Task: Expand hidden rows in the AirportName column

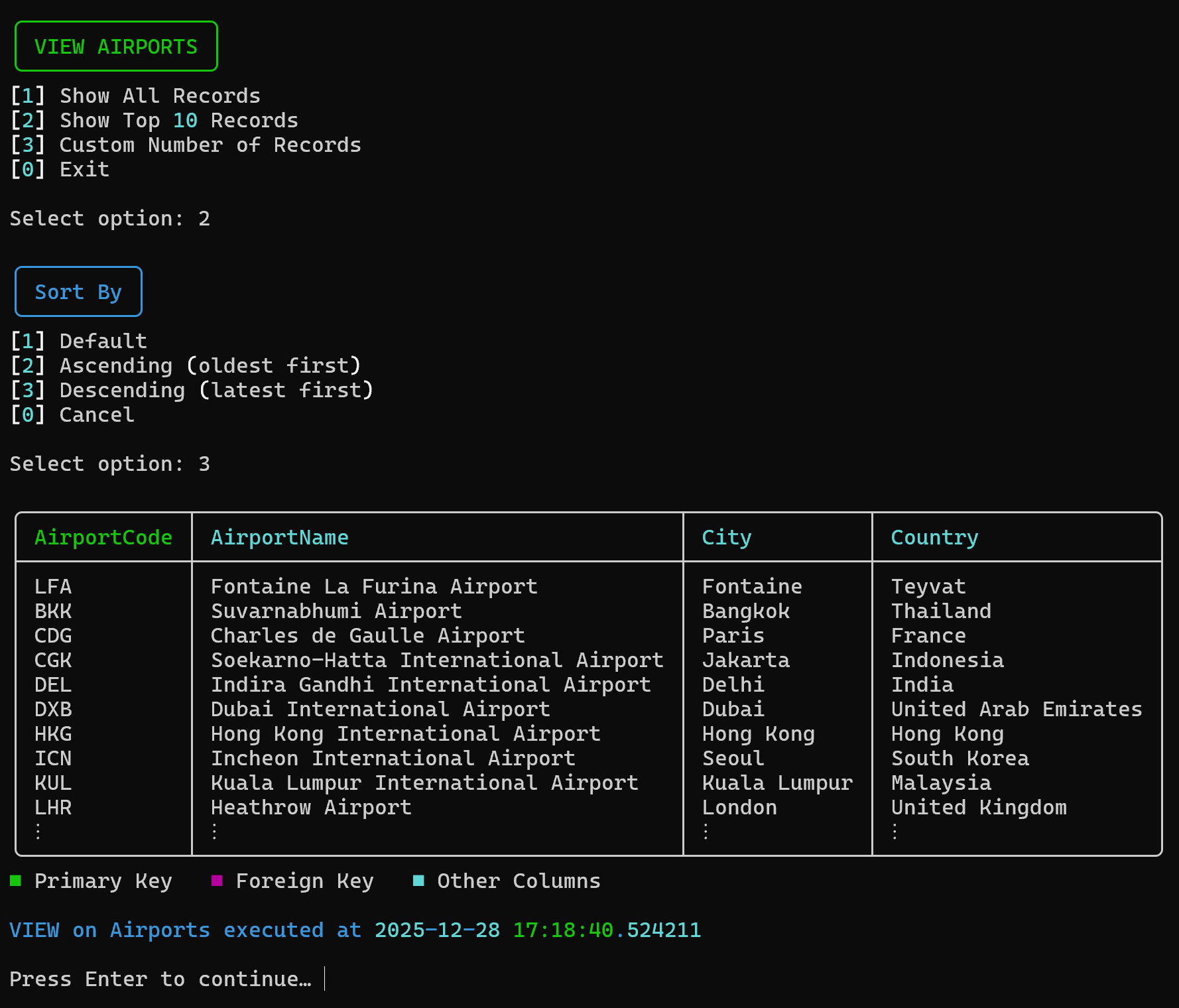Action: [x=214, y=831]
